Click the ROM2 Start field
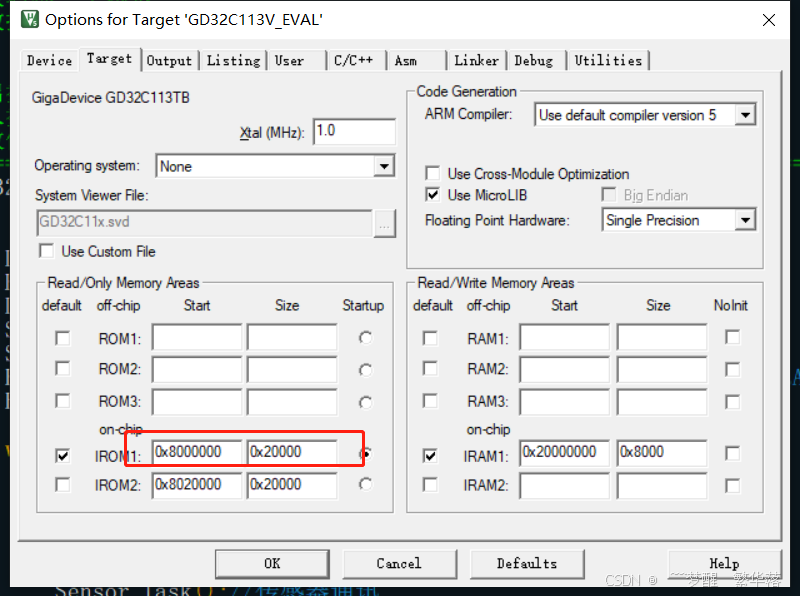Screen dimensions: 800x596 197,369
